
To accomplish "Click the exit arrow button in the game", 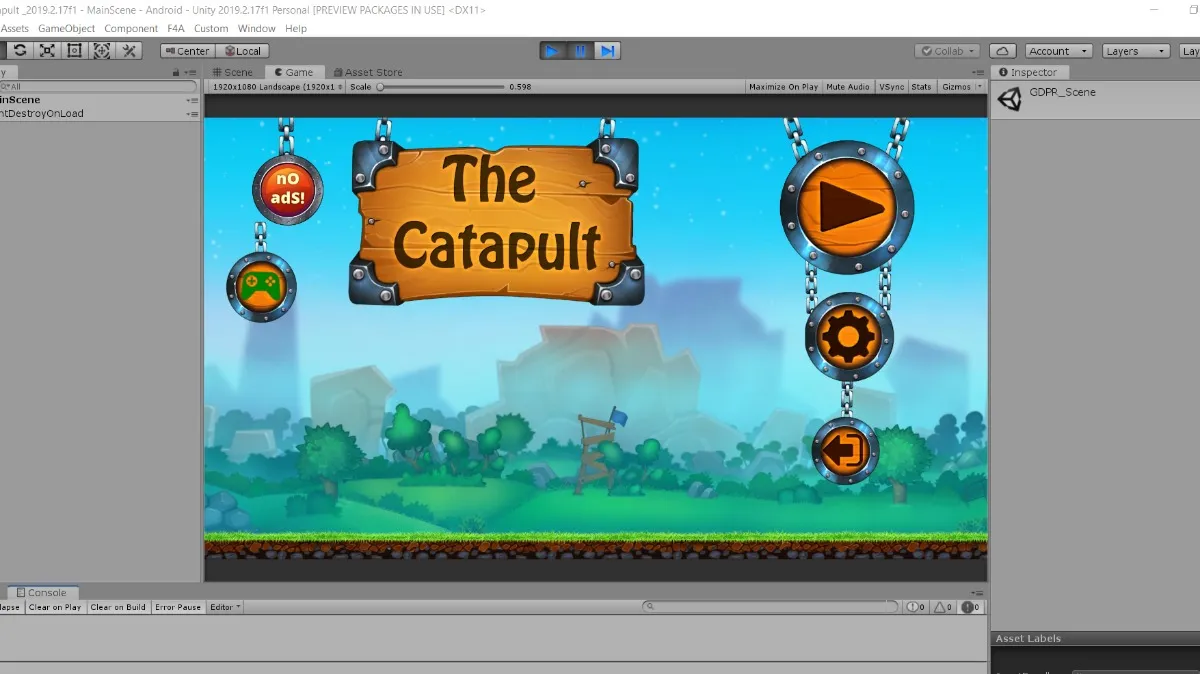I will click(846, 452).
